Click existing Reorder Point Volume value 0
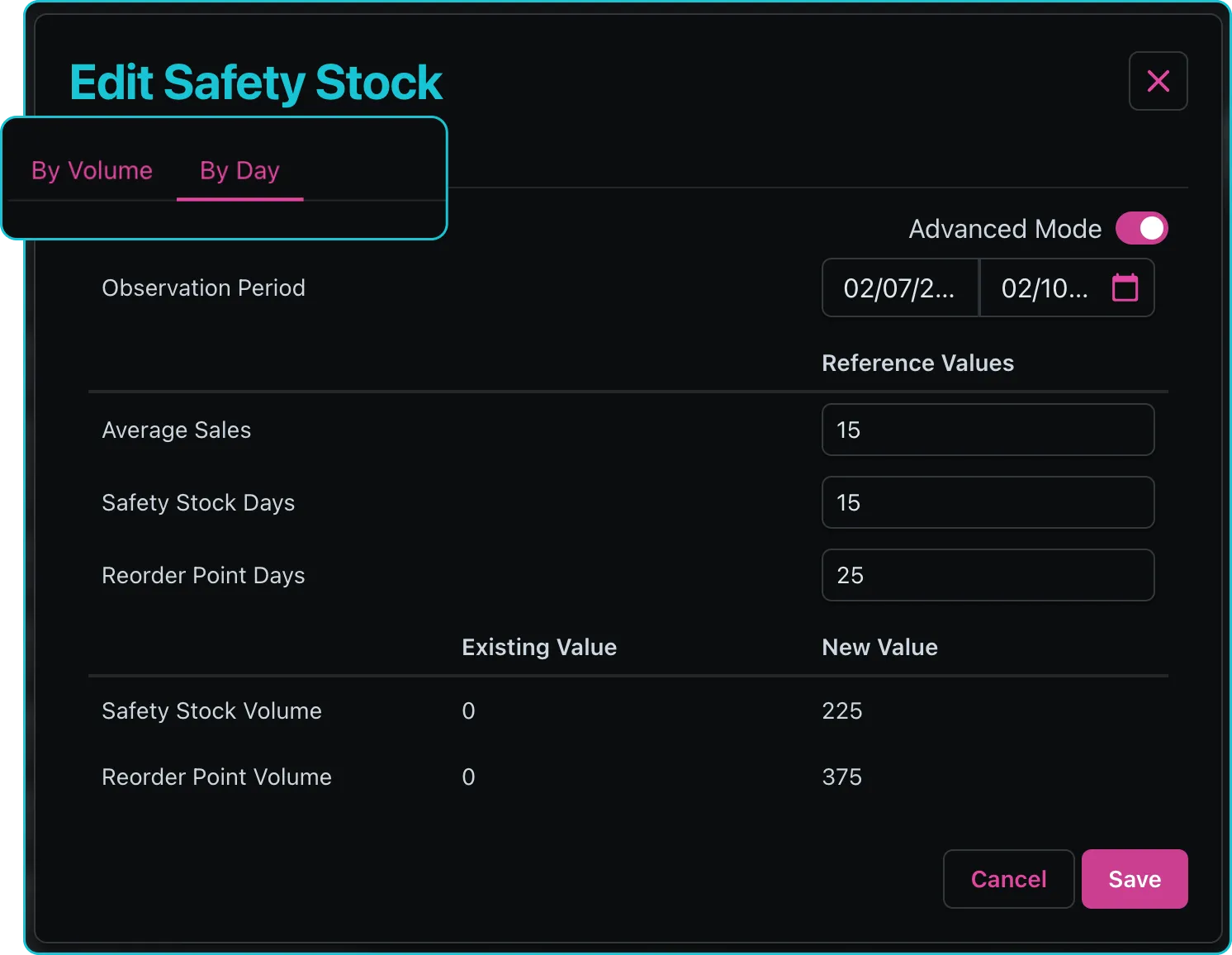 [x=468, y=777]
